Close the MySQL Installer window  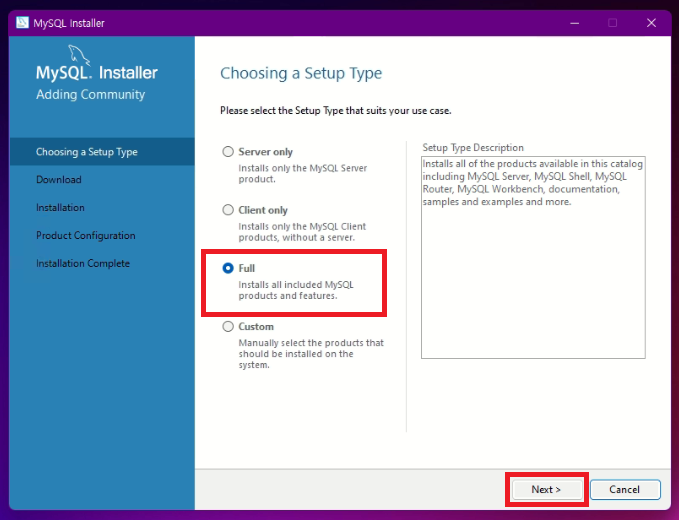[x=651, y=23]
